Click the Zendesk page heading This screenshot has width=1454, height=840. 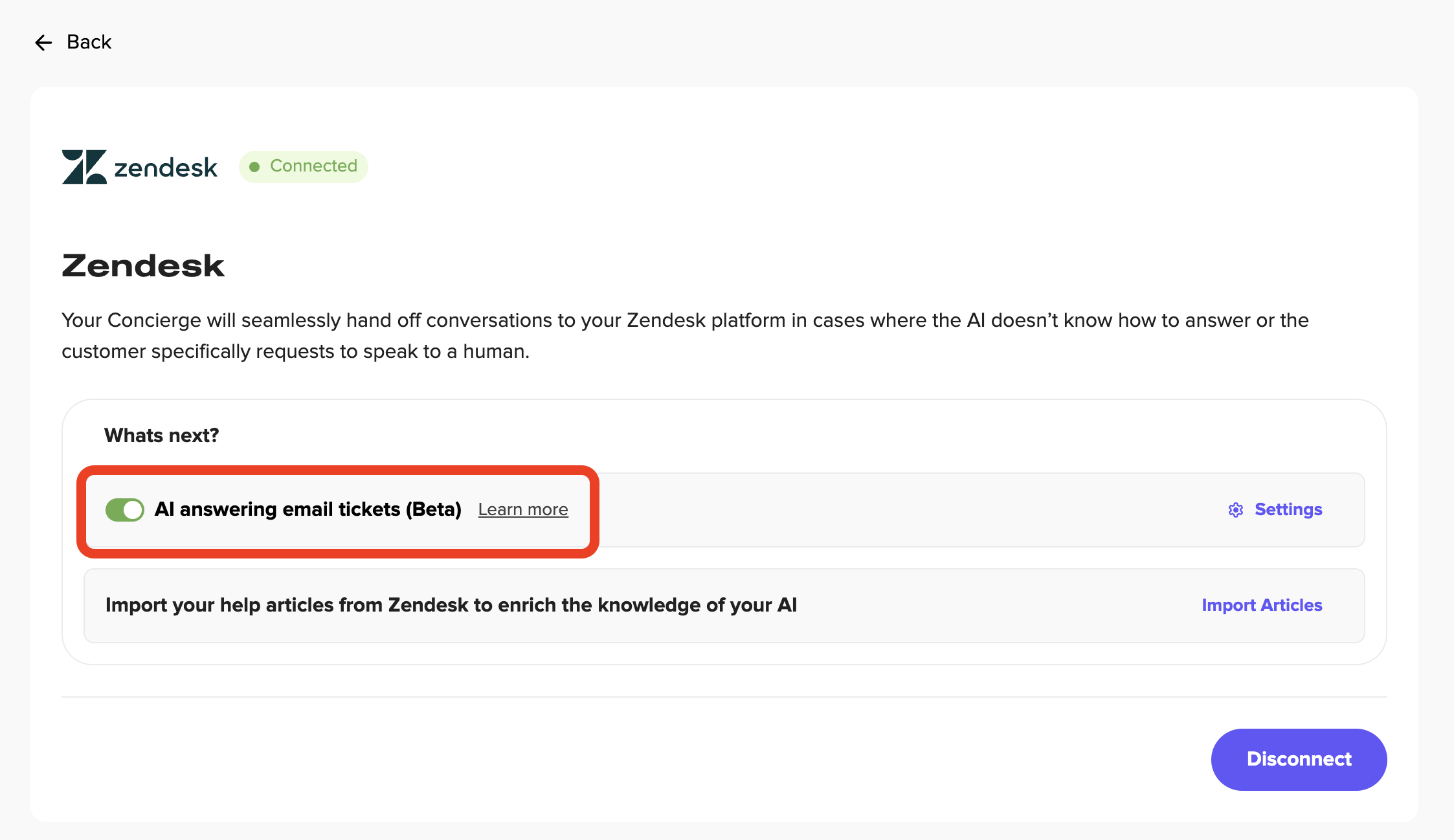143,266
